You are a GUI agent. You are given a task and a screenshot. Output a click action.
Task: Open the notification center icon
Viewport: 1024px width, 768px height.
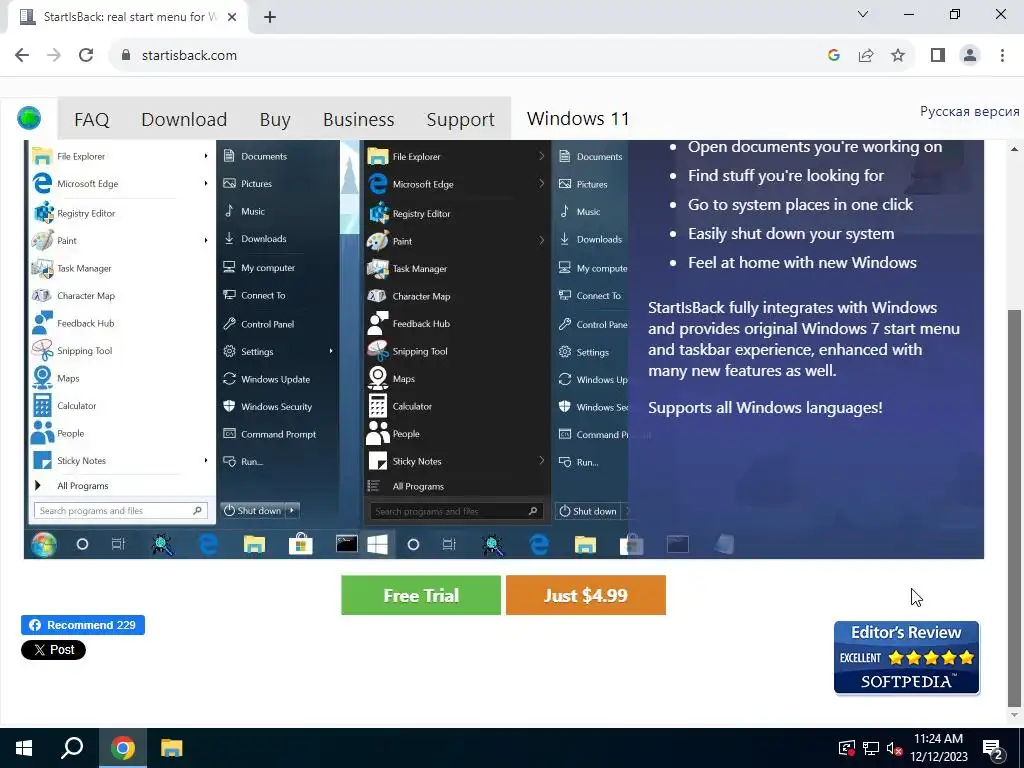[993, 749]
